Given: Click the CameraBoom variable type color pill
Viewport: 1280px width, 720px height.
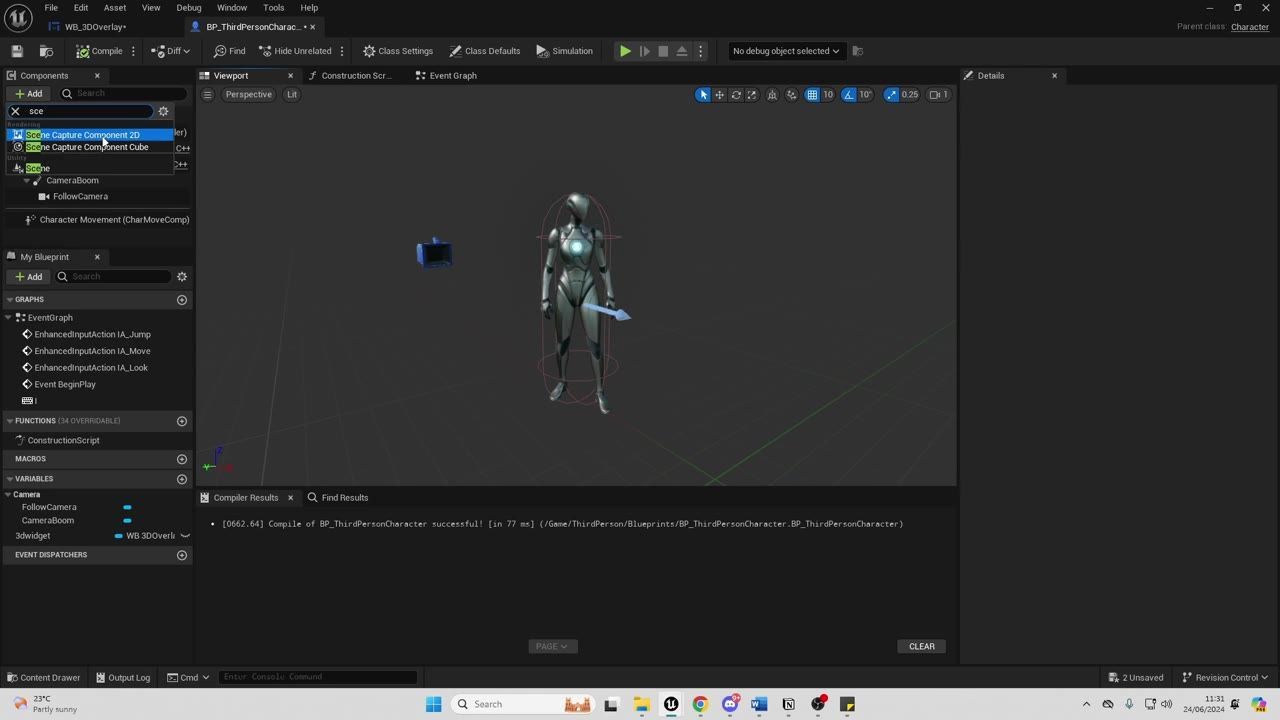Looking at the screenshot, I should (x=127, y=521).
